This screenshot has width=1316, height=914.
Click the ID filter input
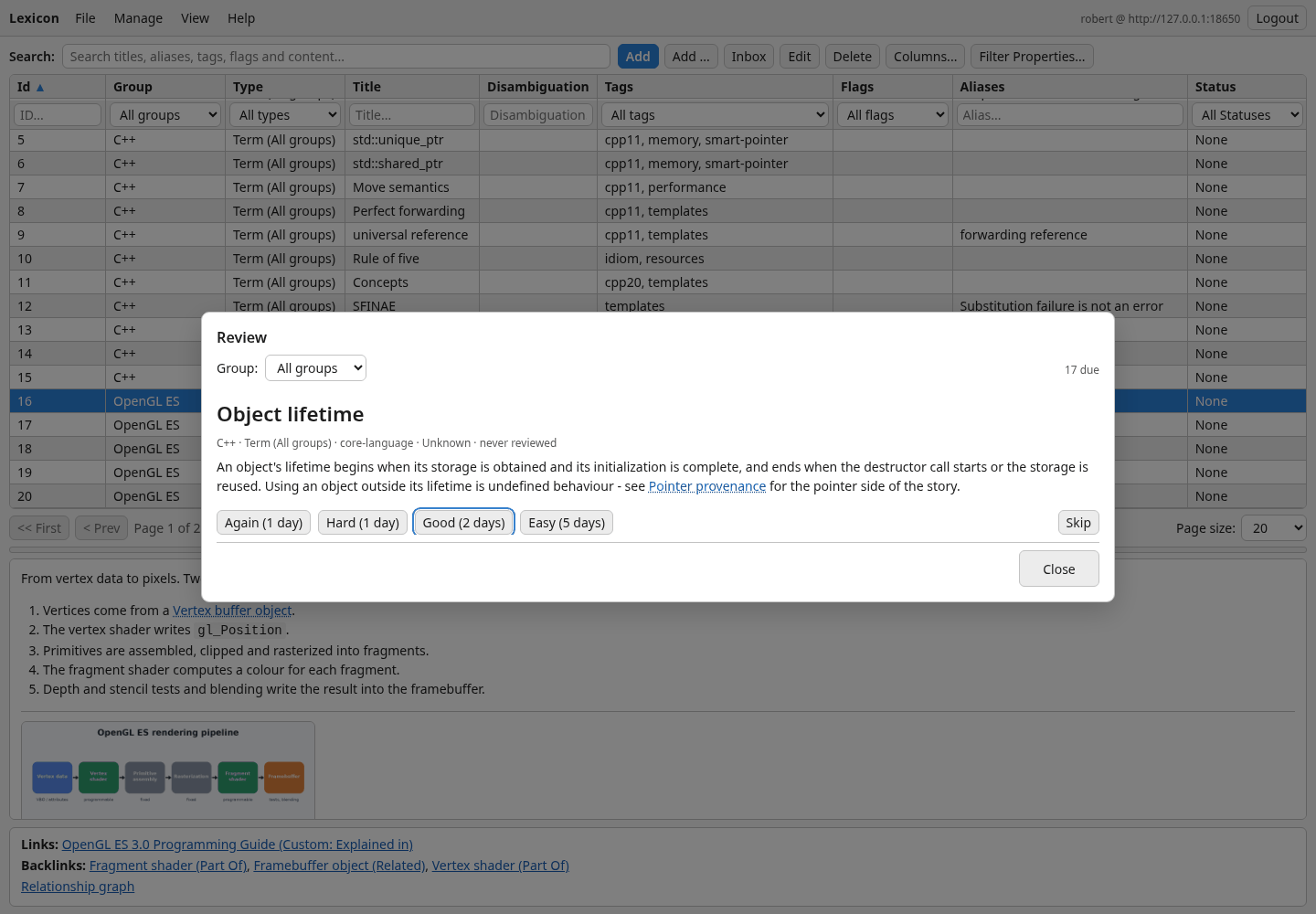(x=58, y=115)
